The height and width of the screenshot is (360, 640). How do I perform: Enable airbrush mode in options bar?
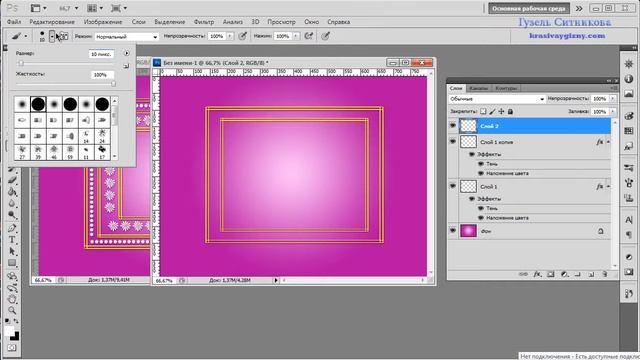pyautogui.click(x=309, y=36)
